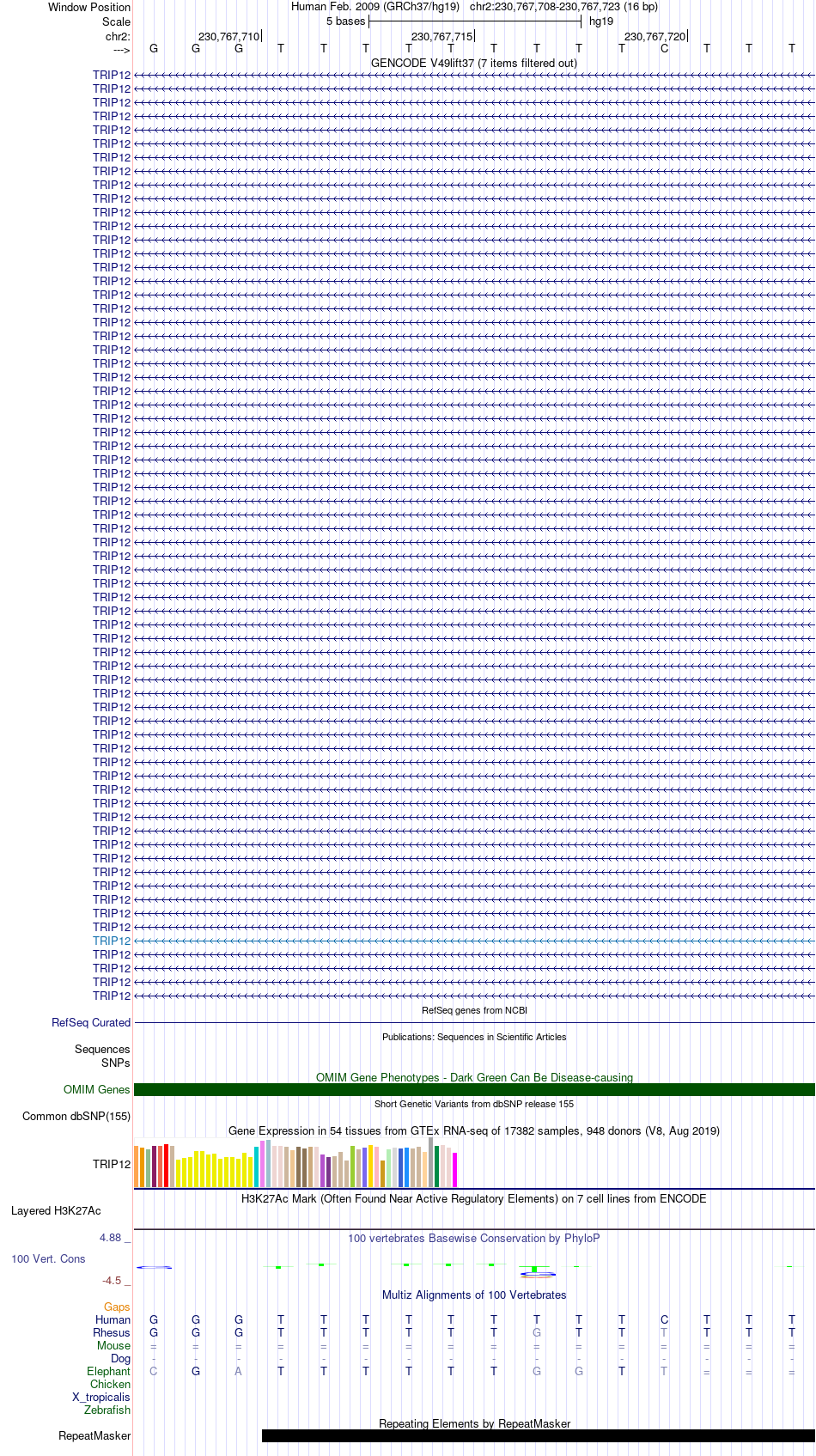Click the RefSeq Curated label
The width and height of the screenshot is (816, 1456).
pyautogui.click(x=91, y=1023)
